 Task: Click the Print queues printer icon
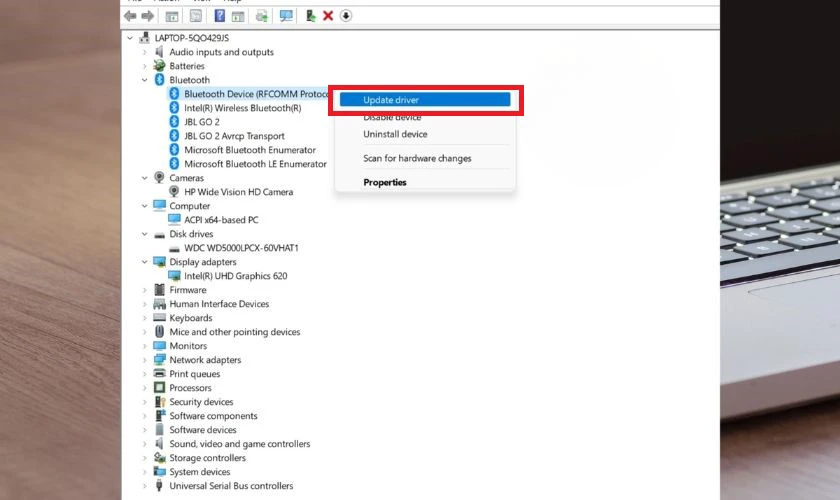159,374
